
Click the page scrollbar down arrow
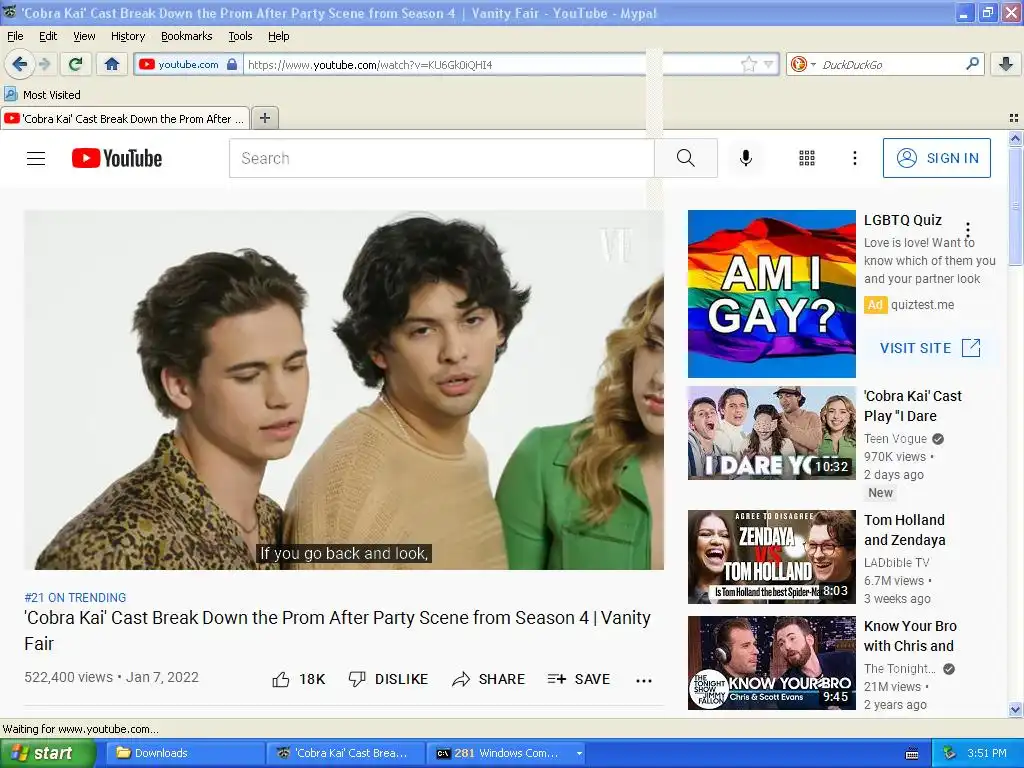pos(1015,709)
